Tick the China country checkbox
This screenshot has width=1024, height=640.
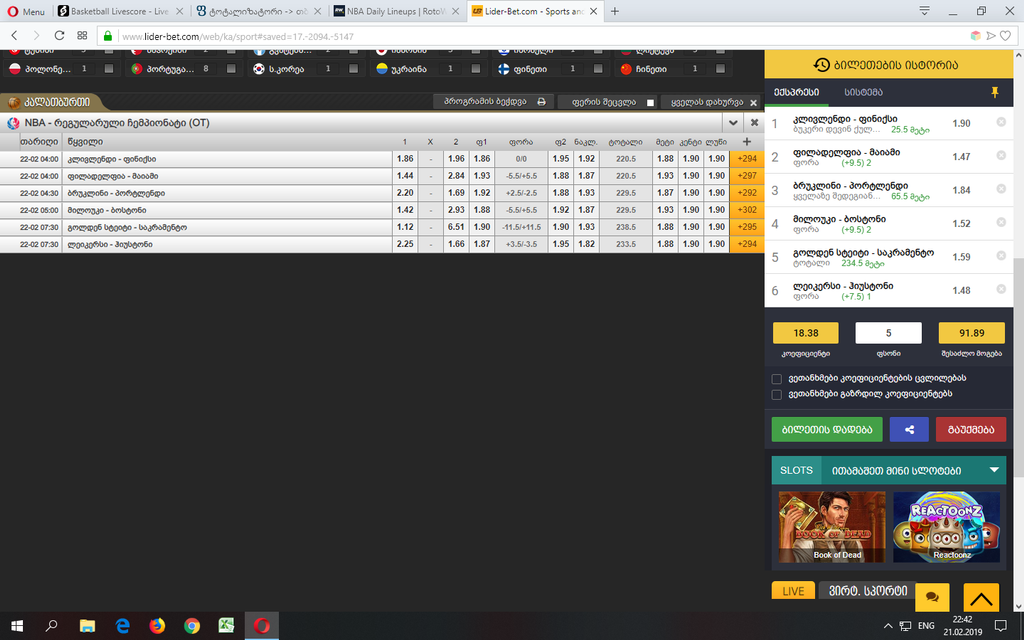720,69
